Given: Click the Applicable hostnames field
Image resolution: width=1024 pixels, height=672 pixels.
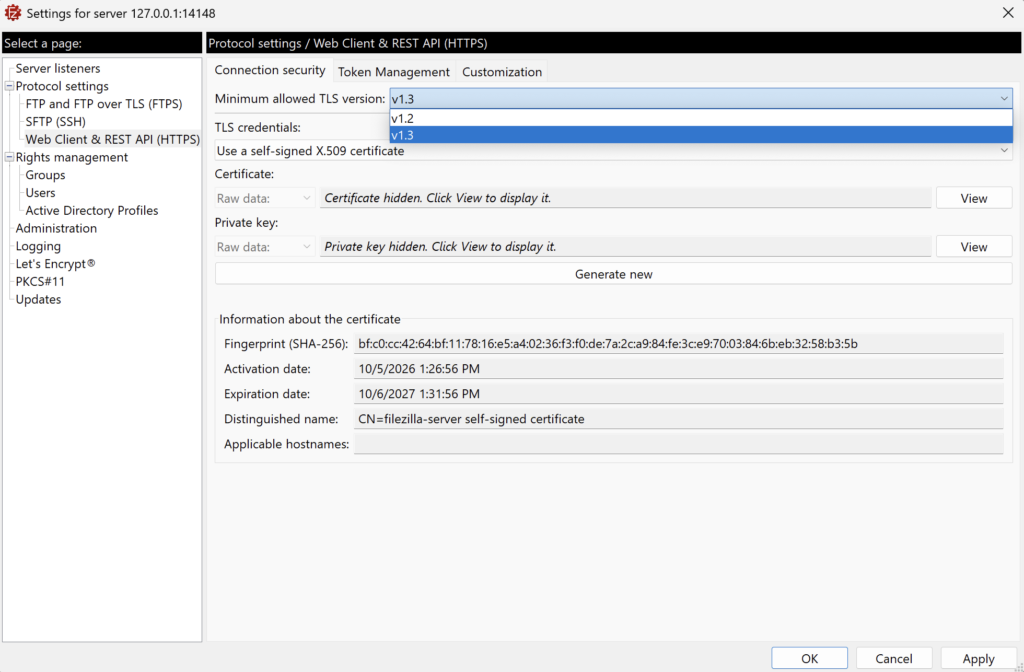Looking at the screenshot, I should tap(678, 444).
